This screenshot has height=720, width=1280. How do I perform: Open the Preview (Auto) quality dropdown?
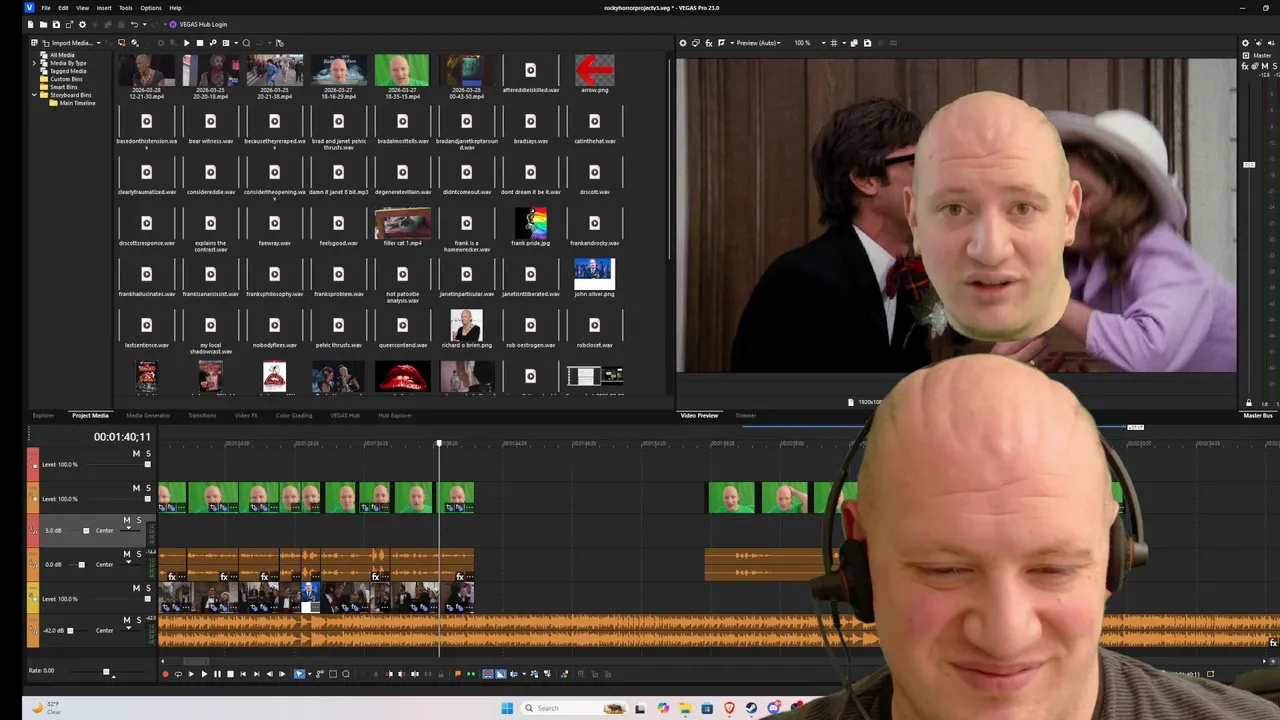tap(757, 43)
